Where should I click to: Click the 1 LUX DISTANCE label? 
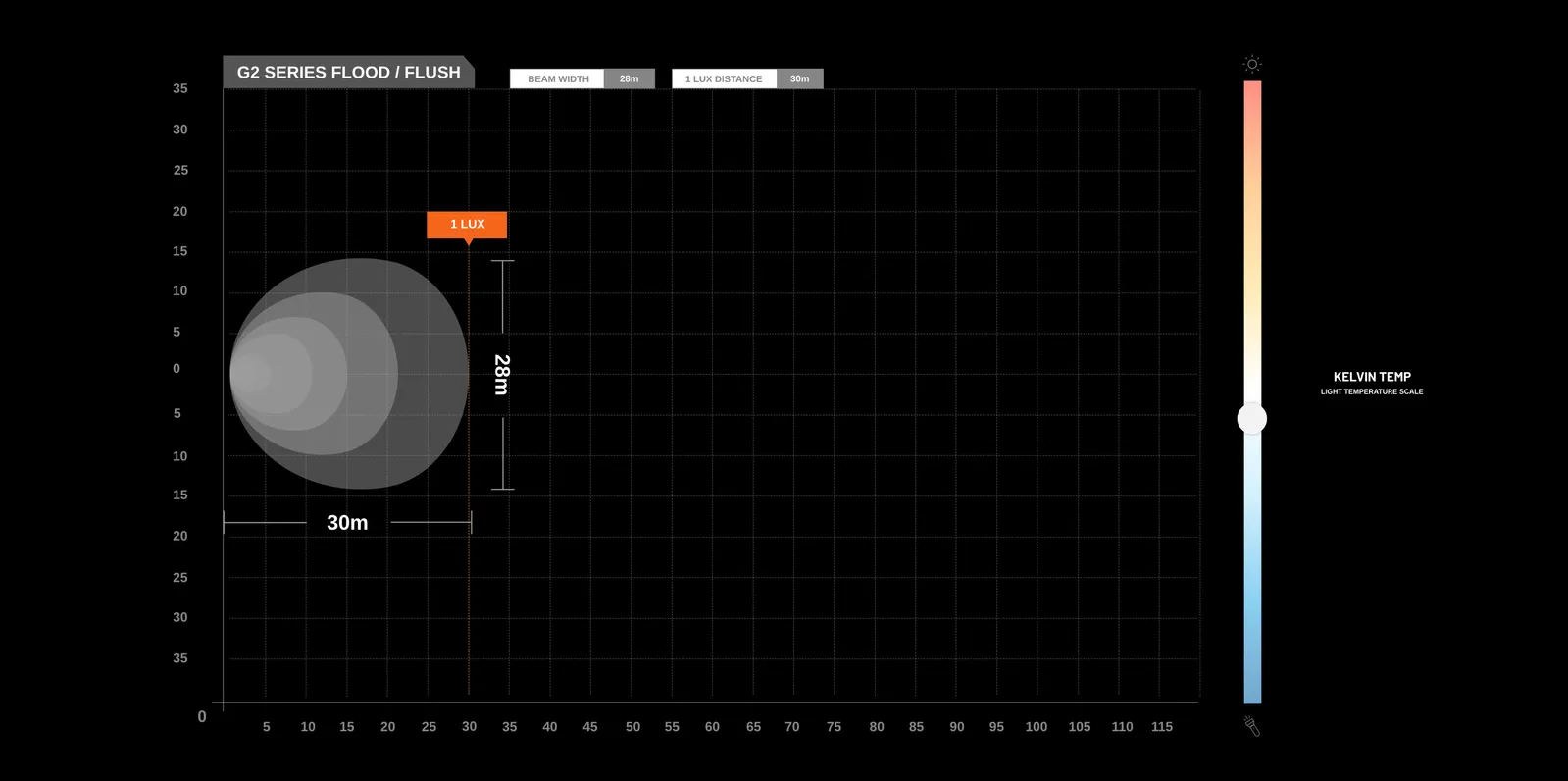point(724,79)
